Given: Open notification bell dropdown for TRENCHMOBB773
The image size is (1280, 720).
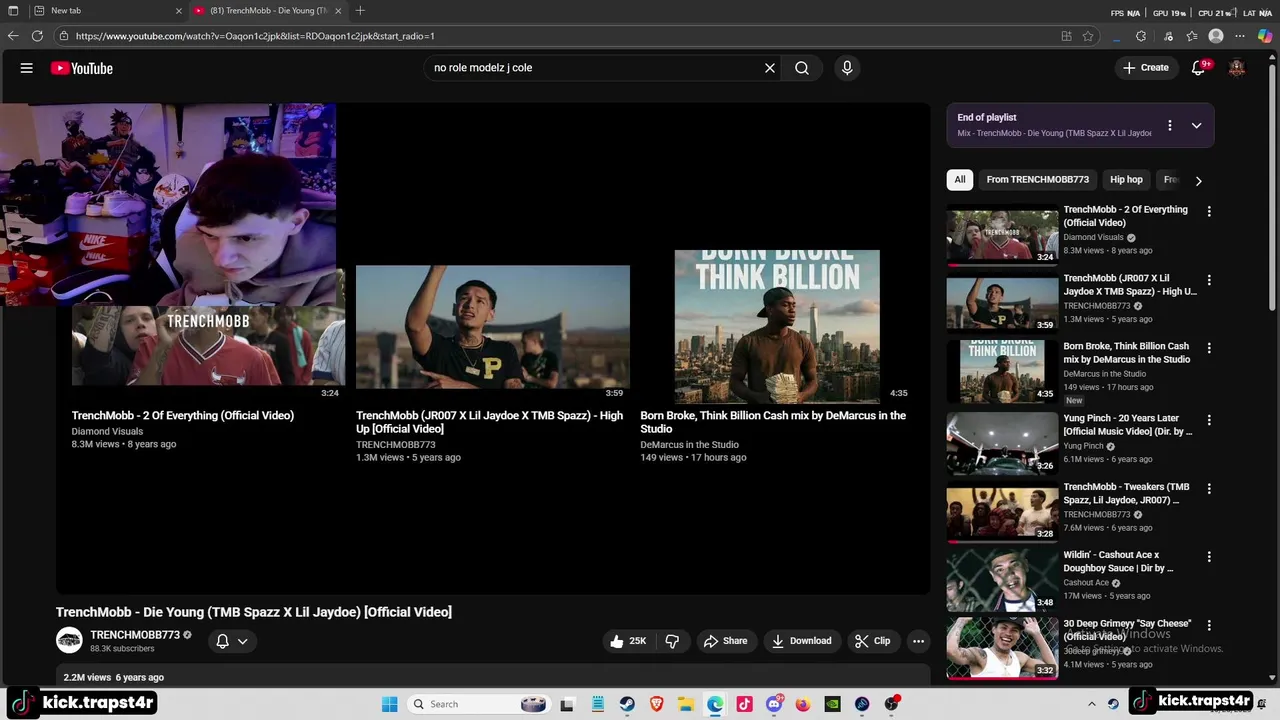Looking at the screenshot, I should pos(232,641).
